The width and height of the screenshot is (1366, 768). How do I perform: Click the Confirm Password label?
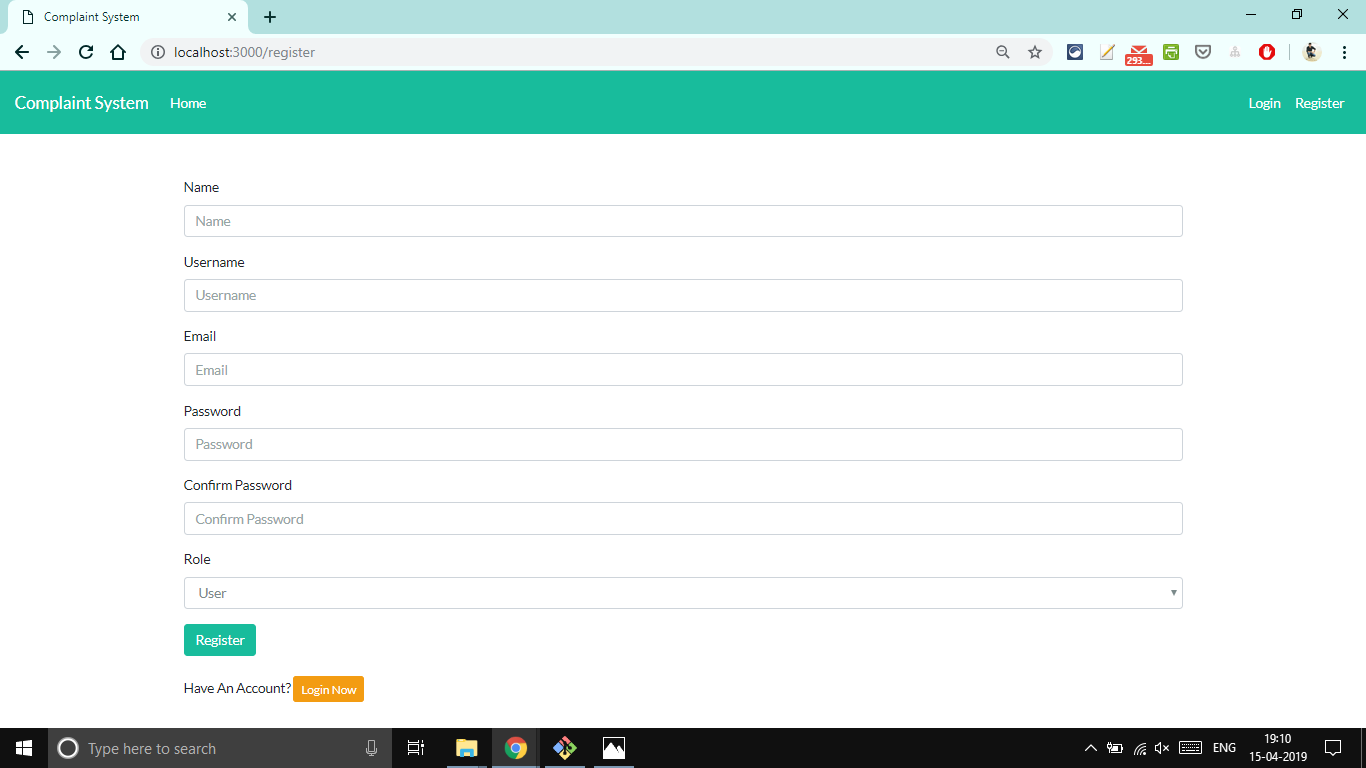coord(238,485)
